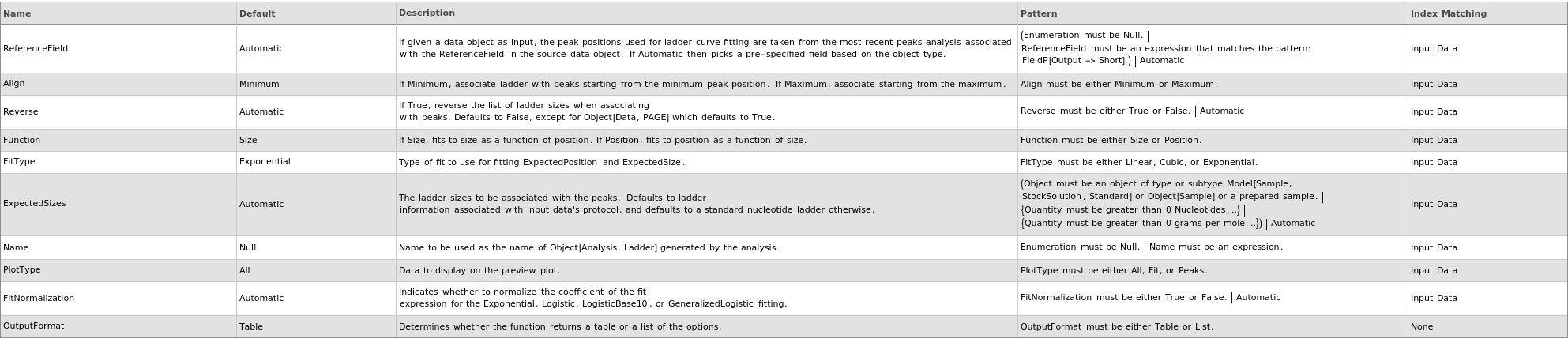
Task: Click the PlotType option name
Action: click(x=21, y=270)
